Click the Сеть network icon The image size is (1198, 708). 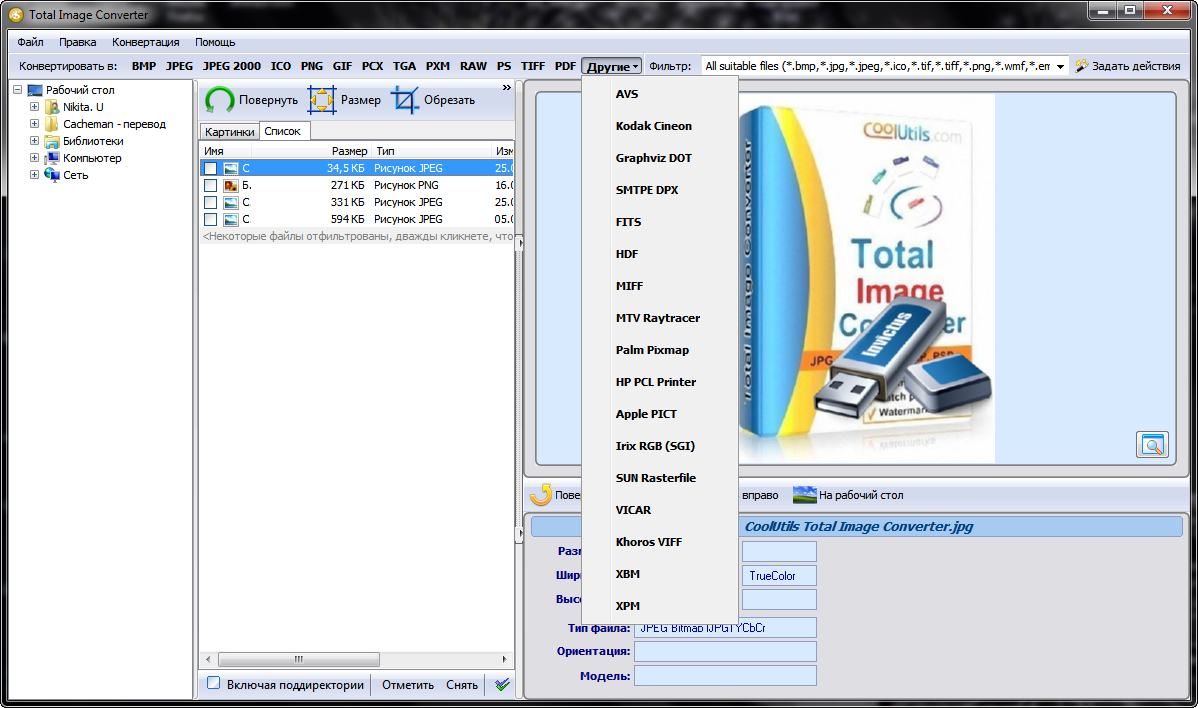[x=52, y=175]
